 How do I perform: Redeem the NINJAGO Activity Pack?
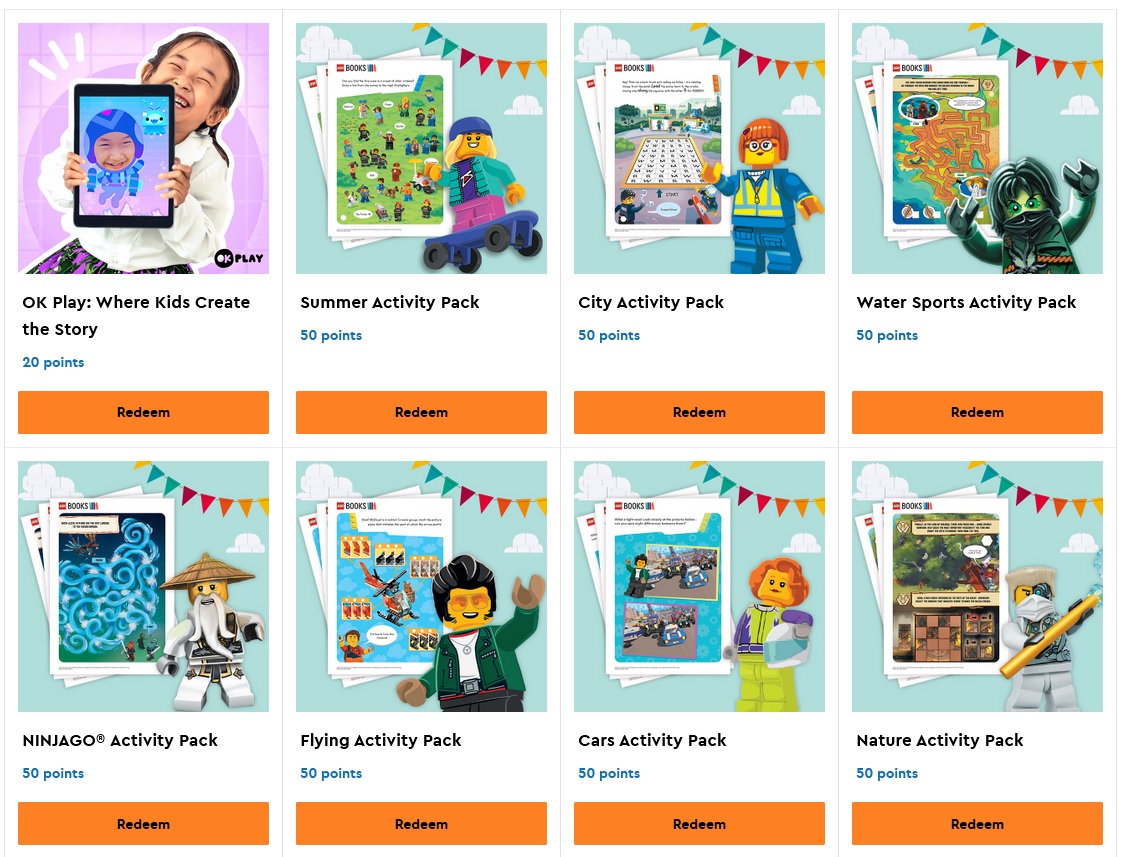click(x=143, y=823)
